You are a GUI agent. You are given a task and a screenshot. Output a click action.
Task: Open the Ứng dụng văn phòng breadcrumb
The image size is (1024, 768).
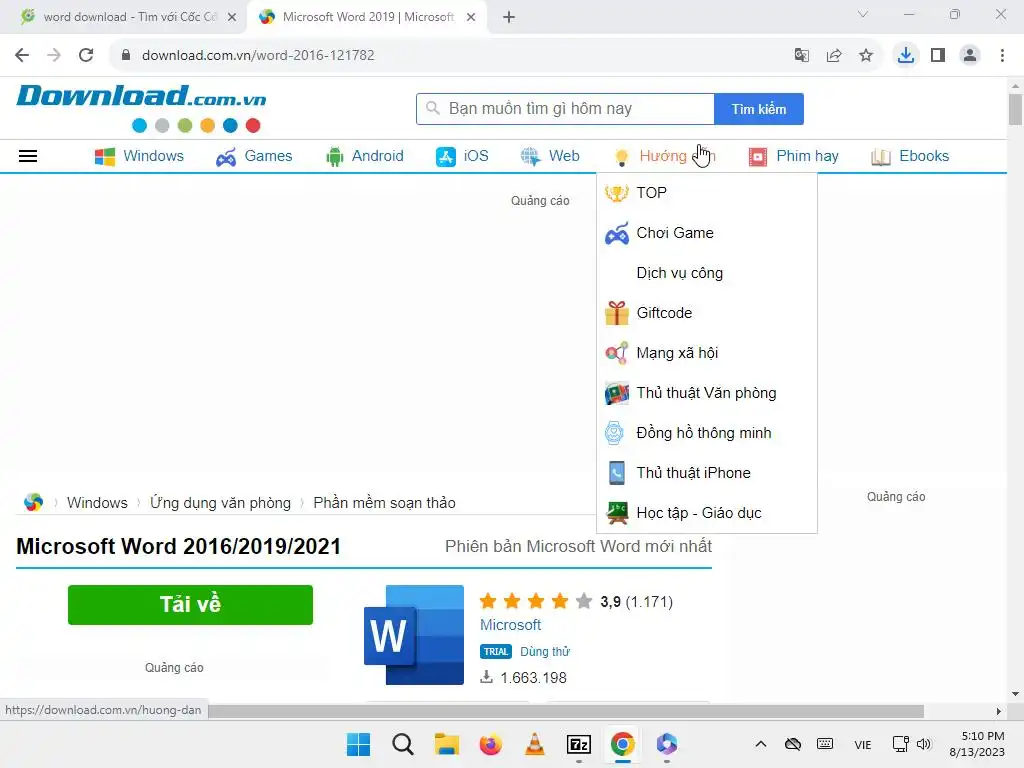point(220,503)
